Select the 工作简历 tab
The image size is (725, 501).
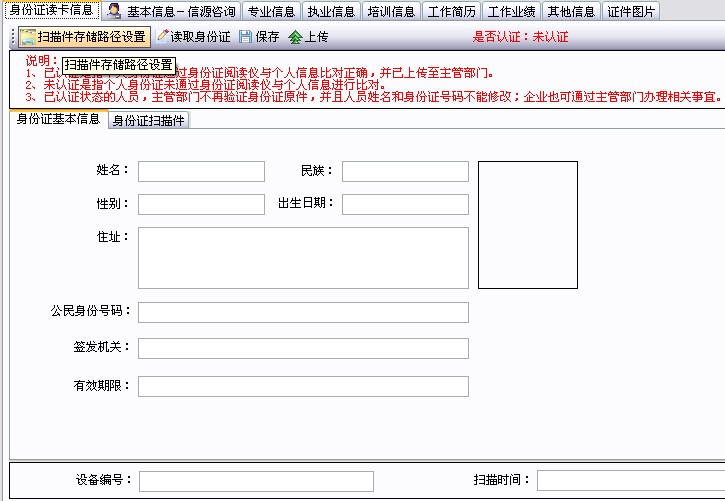coord(452,12)
